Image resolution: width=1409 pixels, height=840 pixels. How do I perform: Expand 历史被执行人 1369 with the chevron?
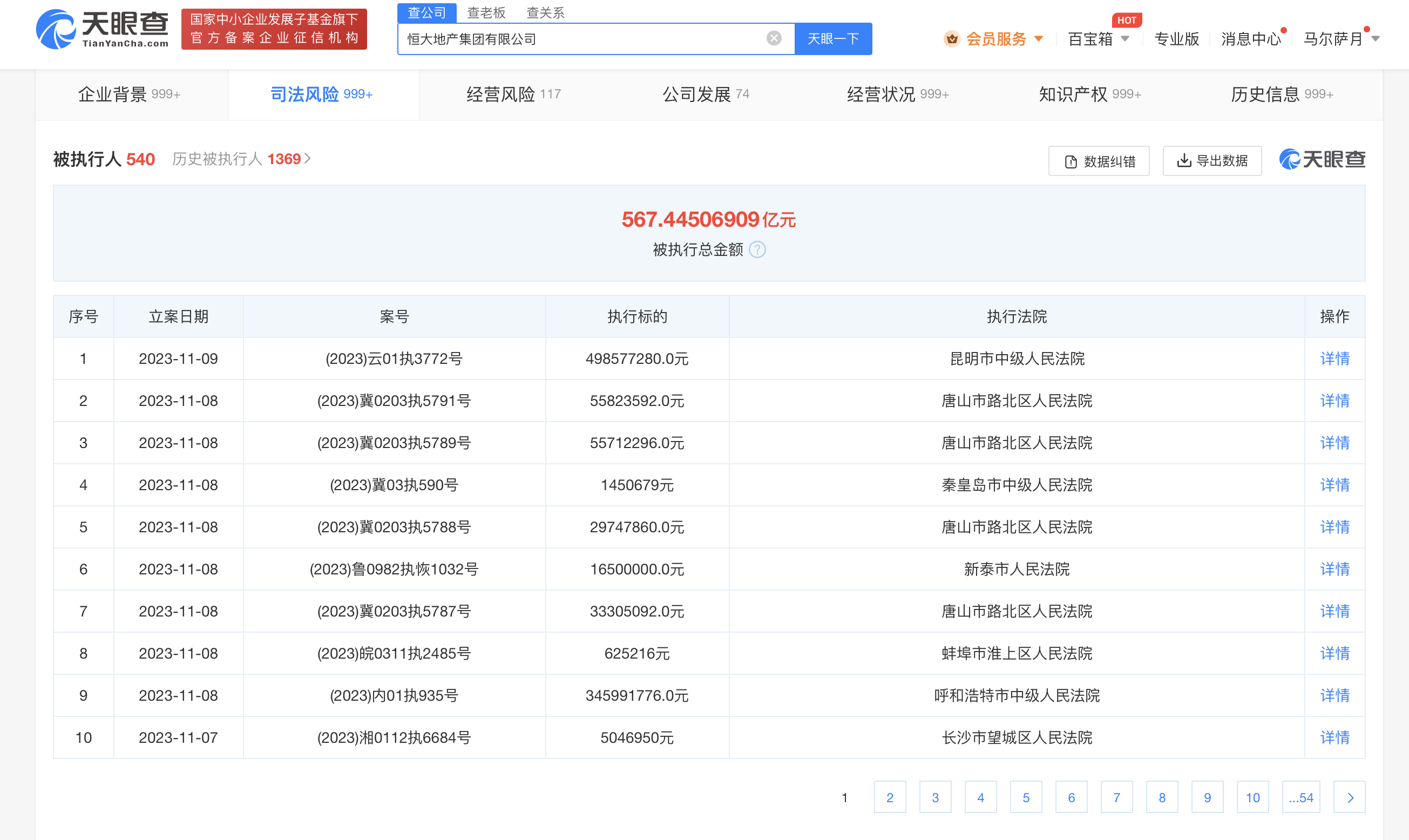pyautogui.click(x=308, y=159)
